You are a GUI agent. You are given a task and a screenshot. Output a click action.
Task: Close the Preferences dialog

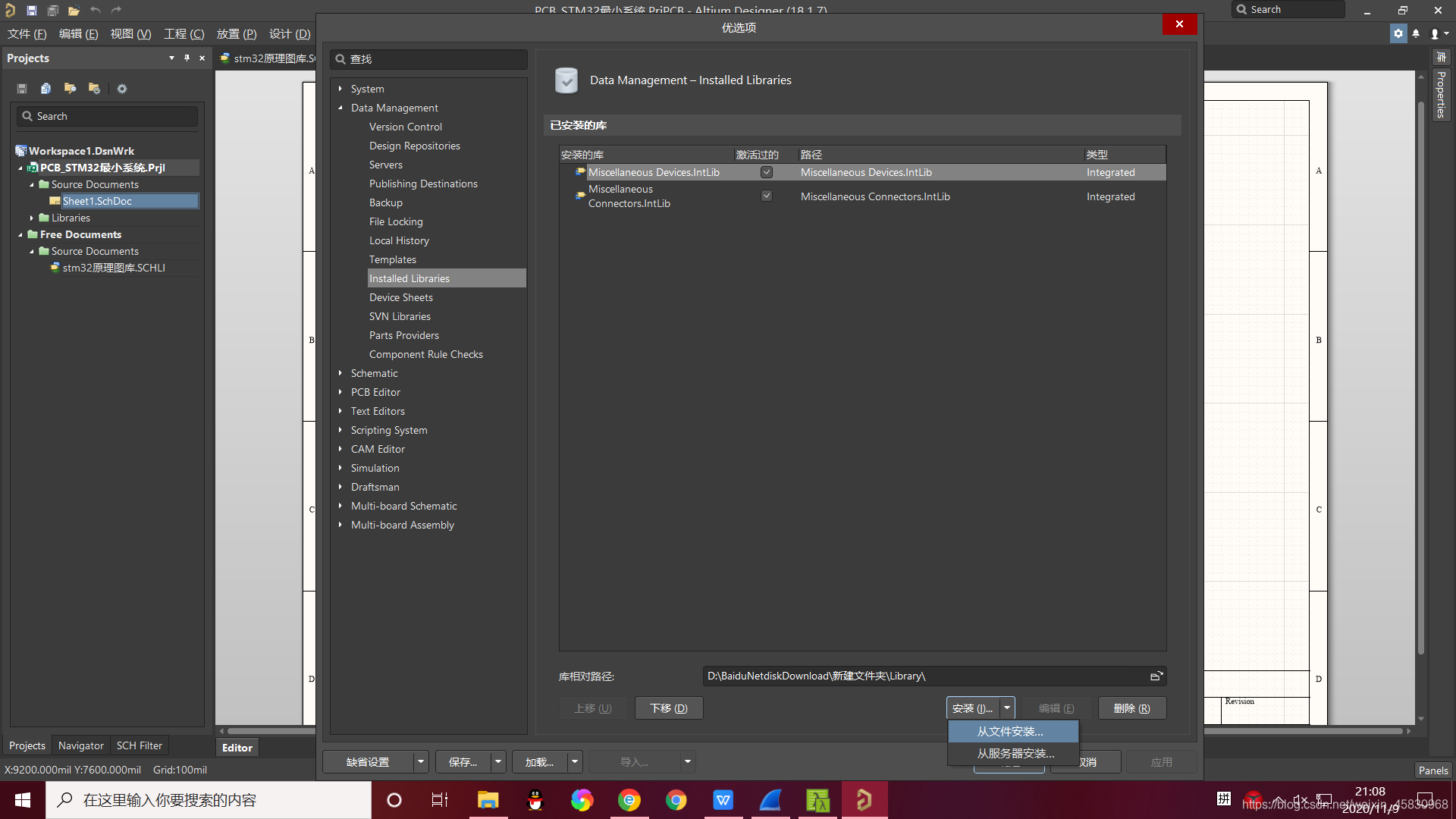[1179, 24]
